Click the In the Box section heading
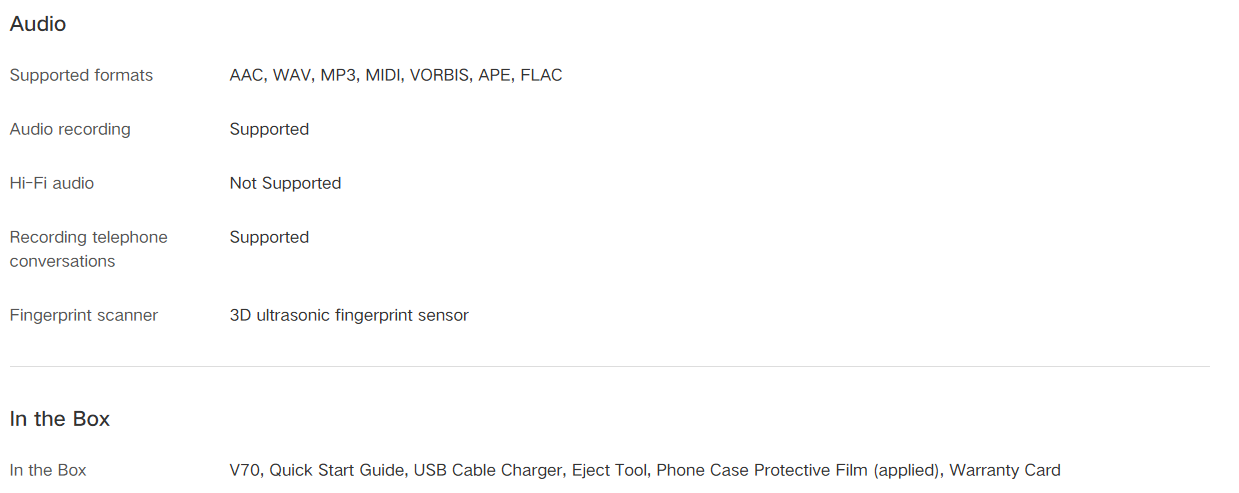The width and height of the screenshot is (1239, 493). [60, 419]
